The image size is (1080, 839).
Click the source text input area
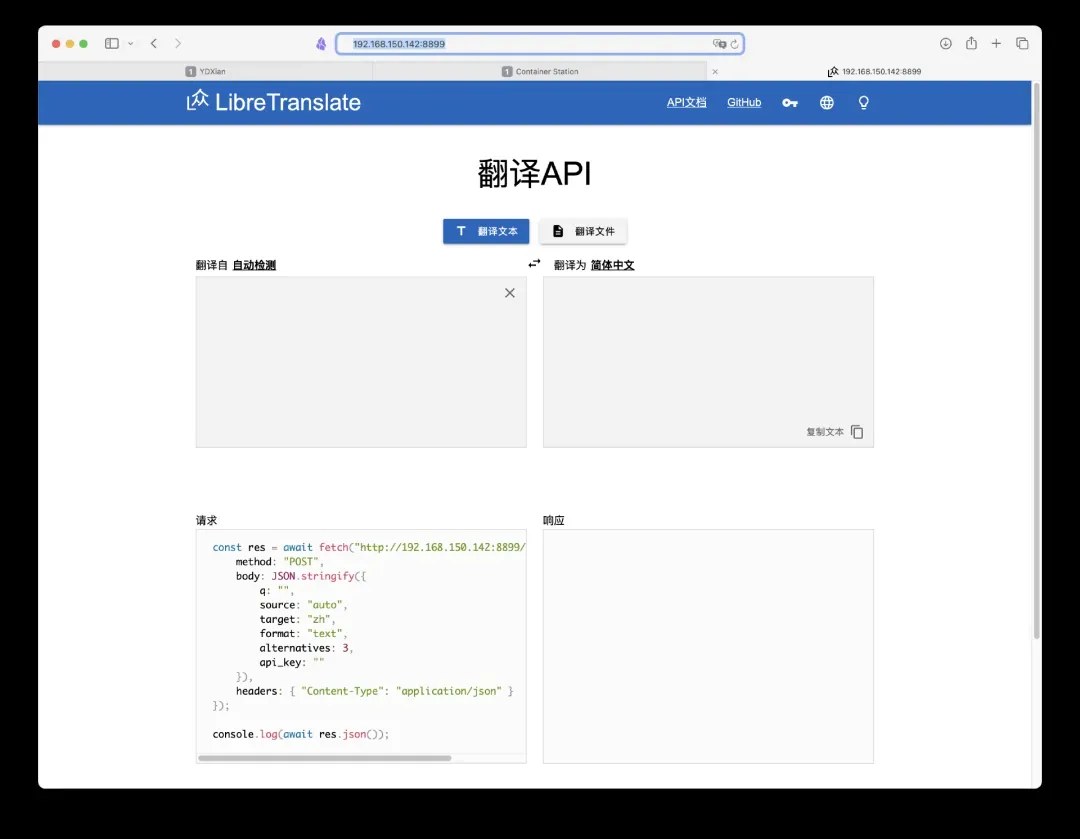pos(350,370)
